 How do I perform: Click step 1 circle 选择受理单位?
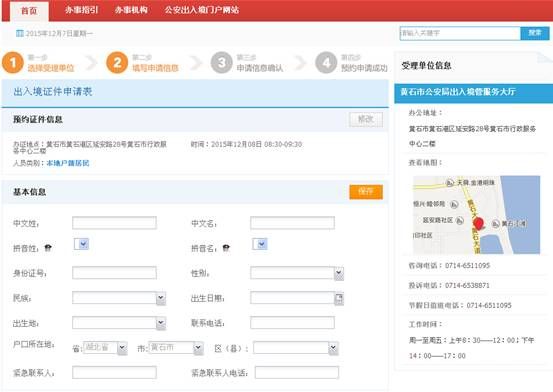tap(13, 63)
